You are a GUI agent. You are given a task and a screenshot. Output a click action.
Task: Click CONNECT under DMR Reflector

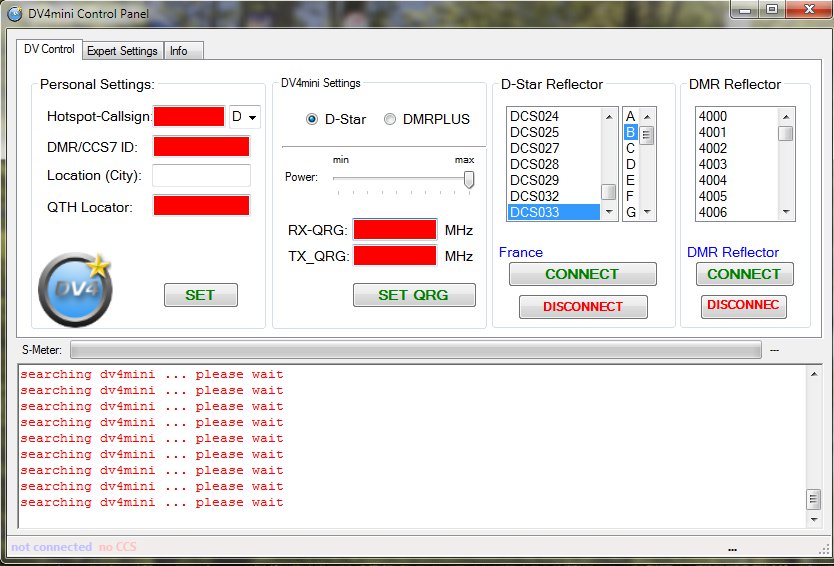[744, 274]
